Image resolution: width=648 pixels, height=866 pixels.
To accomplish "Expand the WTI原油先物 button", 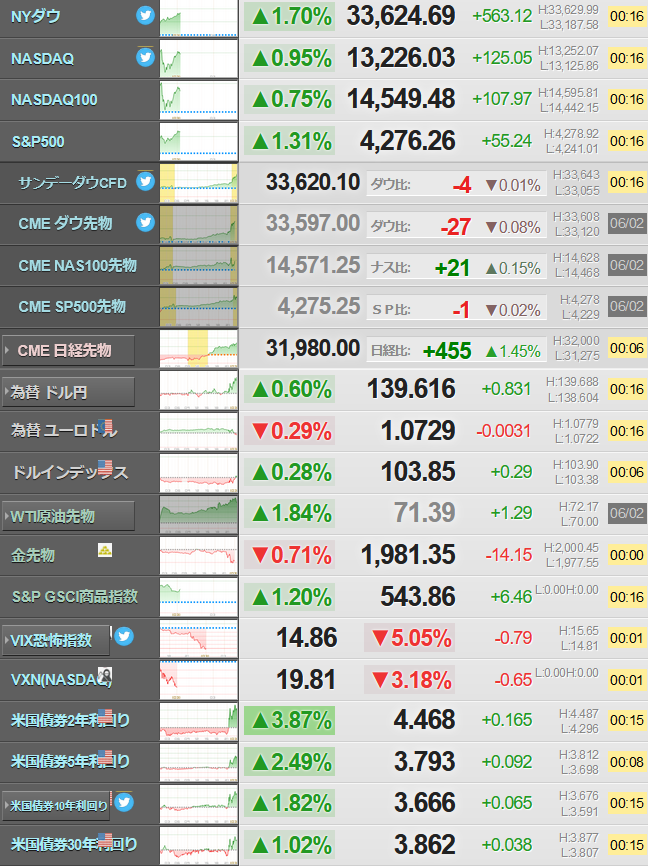I will coord(69,516).
